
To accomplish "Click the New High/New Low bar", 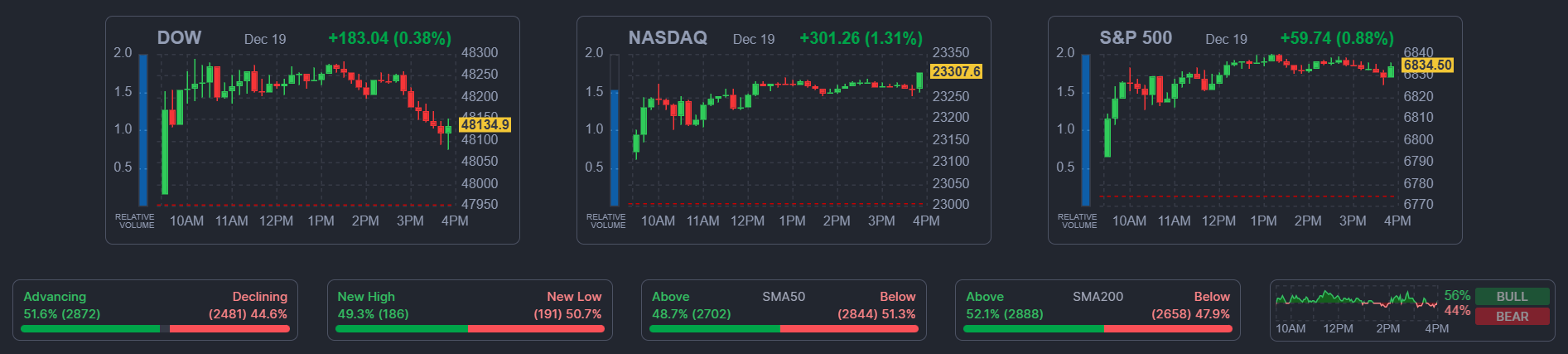I will click(469, 329).
